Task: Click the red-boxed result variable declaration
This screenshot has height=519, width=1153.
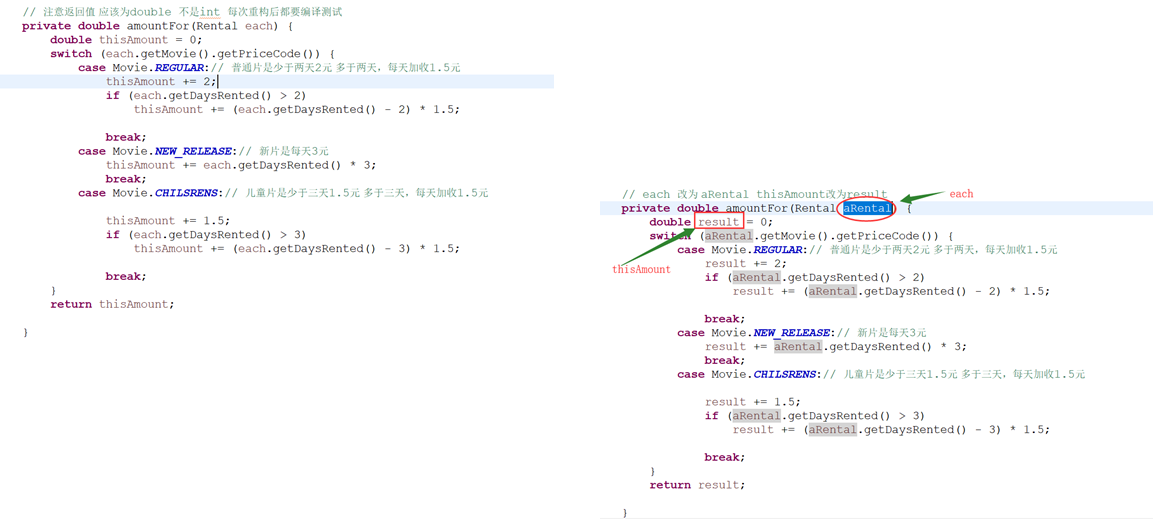Action: click(x=719, y=222)
